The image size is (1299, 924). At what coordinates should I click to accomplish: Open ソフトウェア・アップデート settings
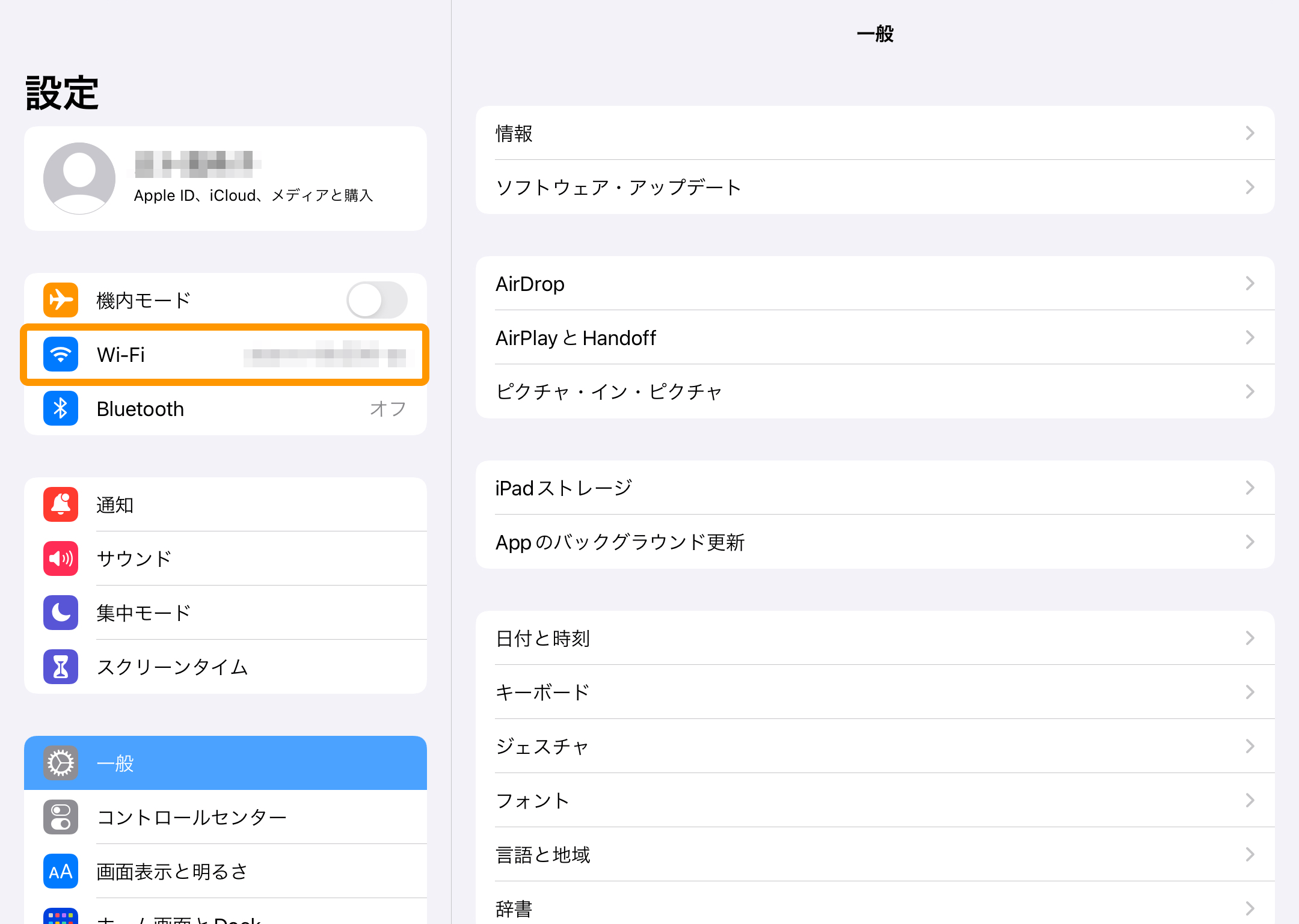pyautogui.click(x=875, y=187)
